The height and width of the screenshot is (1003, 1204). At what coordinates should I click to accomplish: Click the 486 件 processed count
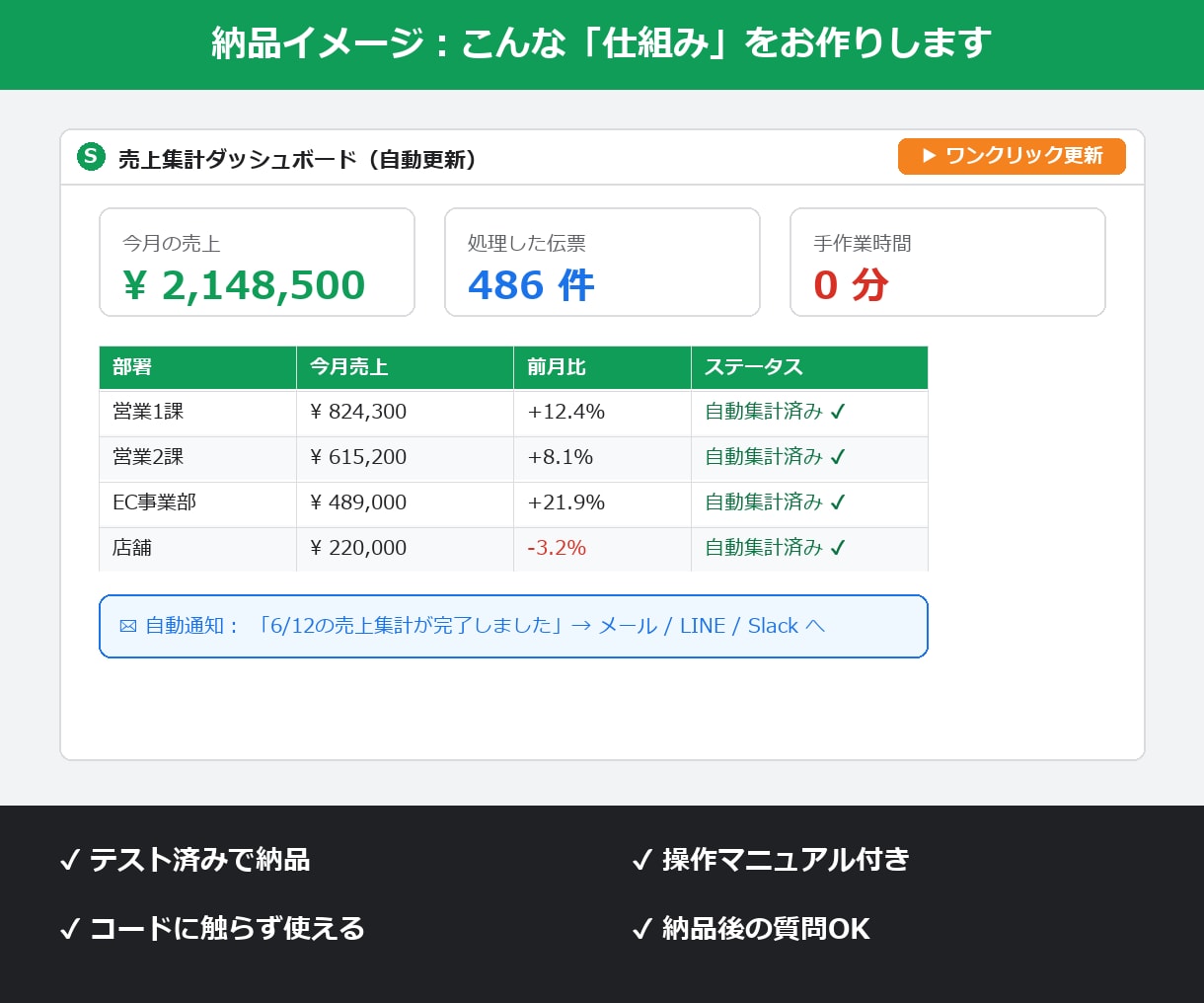[531, 285]
